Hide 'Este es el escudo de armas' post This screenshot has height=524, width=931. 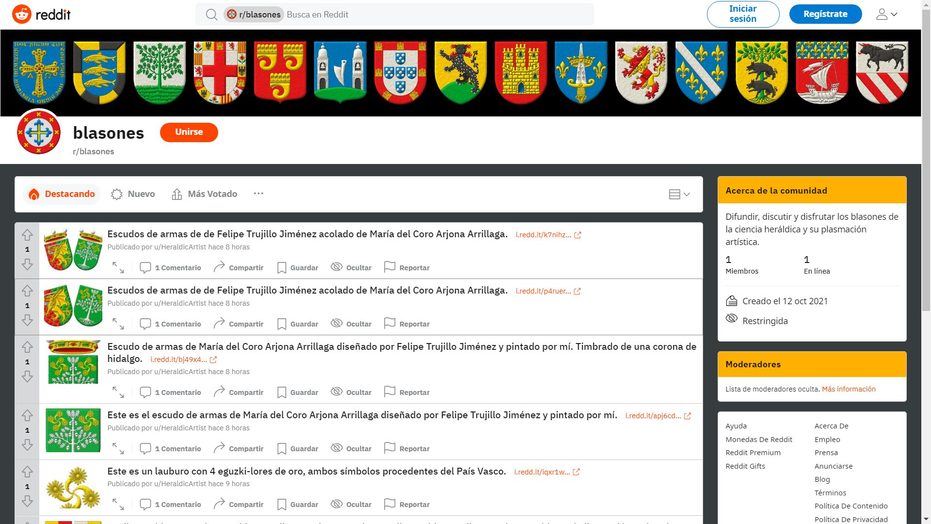tap(351, 449)
